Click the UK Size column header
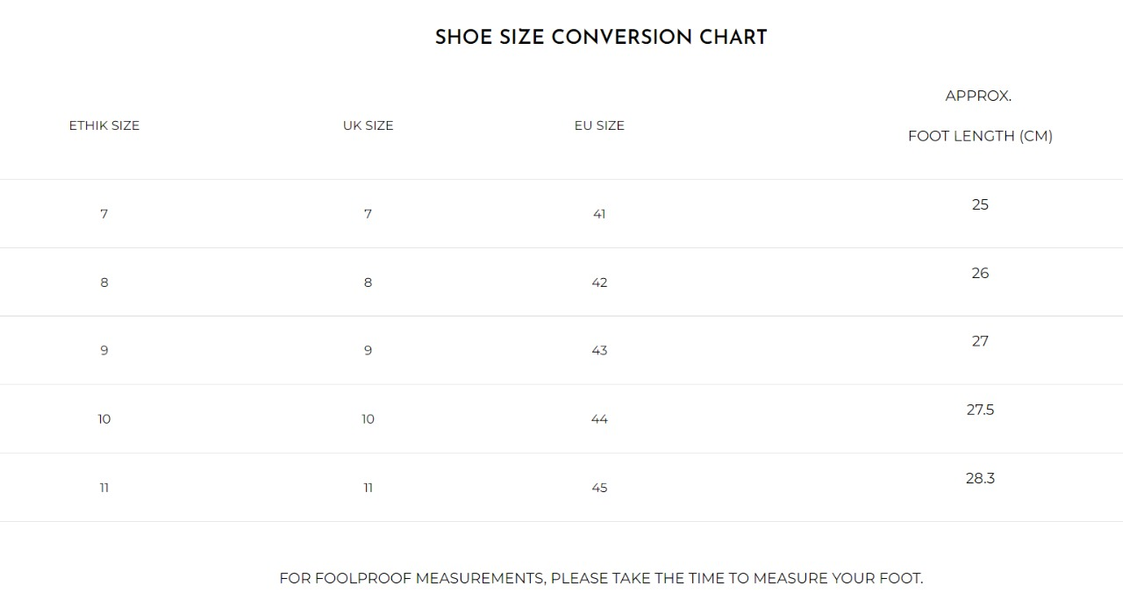This screenshot has width=1123, height=600. 368,126
